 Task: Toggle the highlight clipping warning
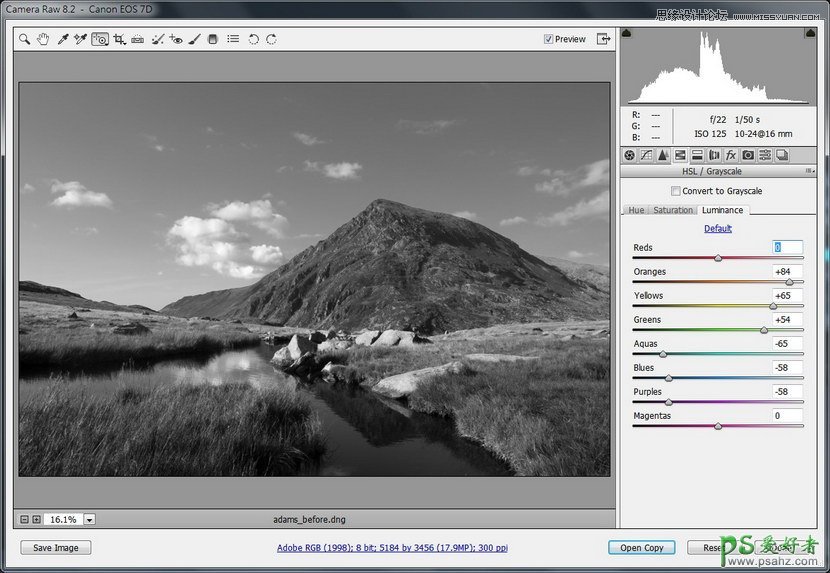pos(810,34)
